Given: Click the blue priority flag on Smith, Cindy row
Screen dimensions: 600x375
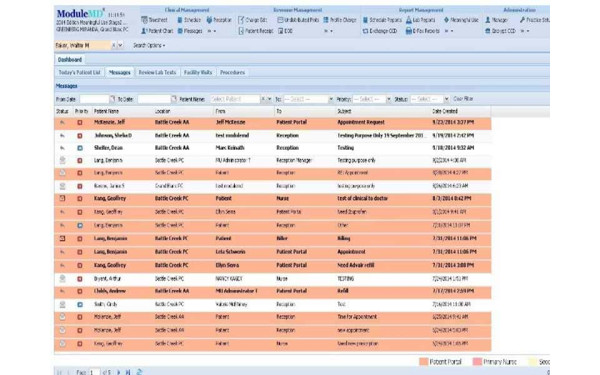Looking at the screenshot, I should pos(80,305).
